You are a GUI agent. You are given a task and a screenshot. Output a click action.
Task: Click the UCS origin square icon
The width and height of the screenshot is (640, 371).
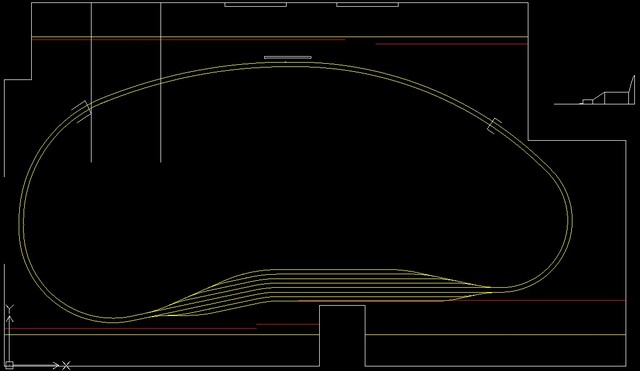pyautogui.click(x=9, y=364)
